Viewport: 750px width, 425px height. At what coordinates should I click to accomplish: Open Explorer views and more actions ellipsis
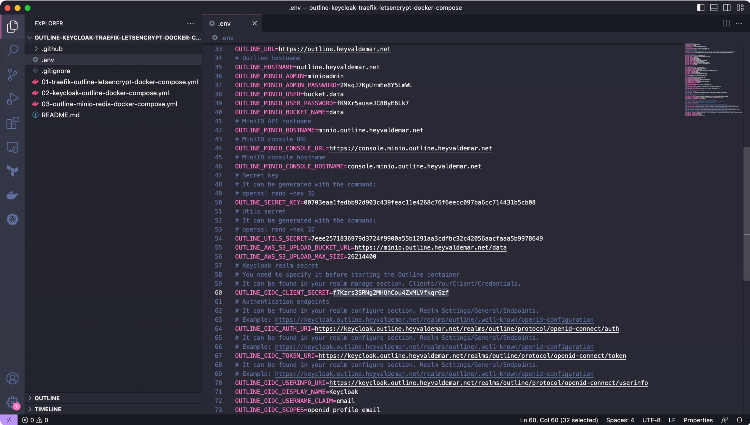point(190,23)
